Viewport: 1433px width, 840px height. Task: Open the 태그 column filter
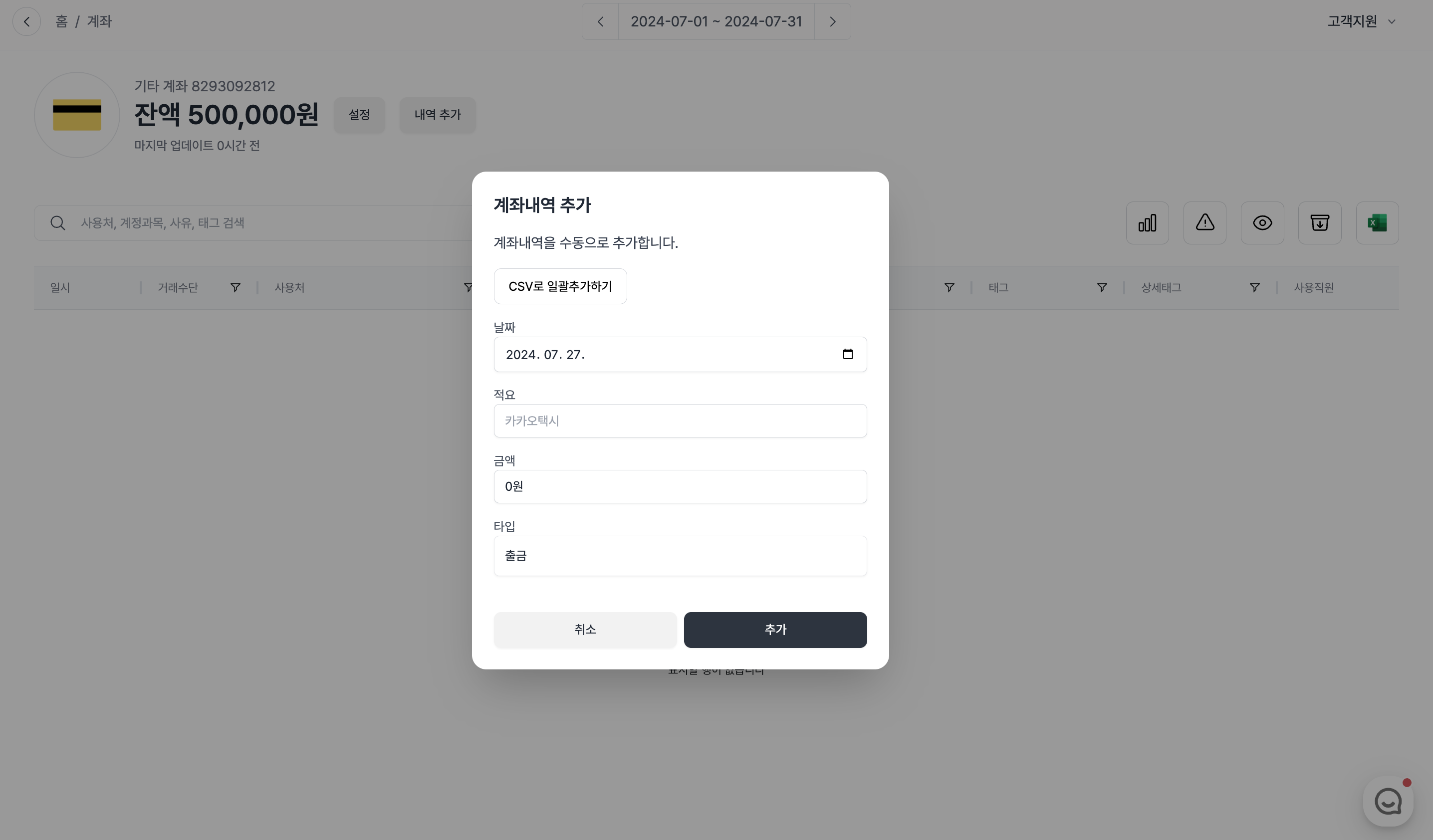point(1102,288)
